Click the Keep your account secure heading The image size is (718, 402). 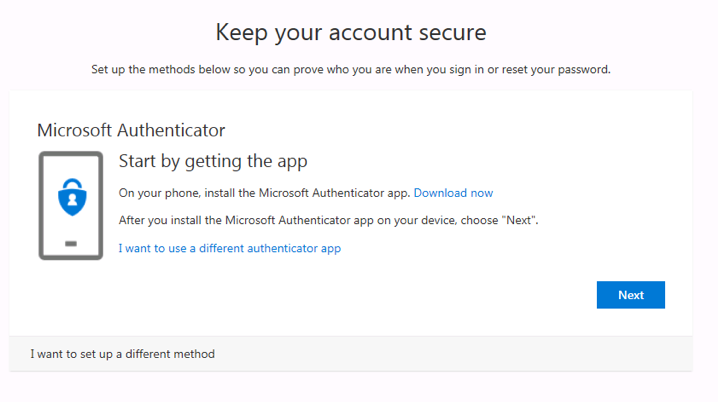[351, 33]
